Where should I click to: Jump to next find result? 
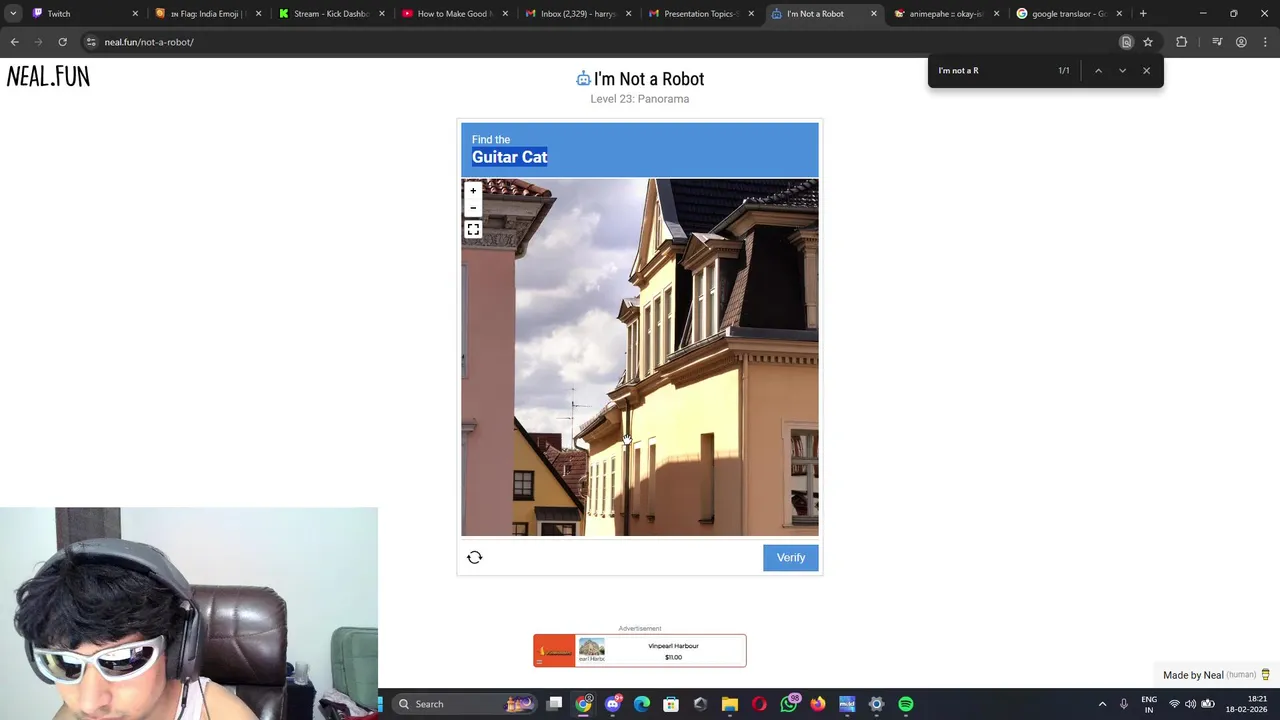1122,71
